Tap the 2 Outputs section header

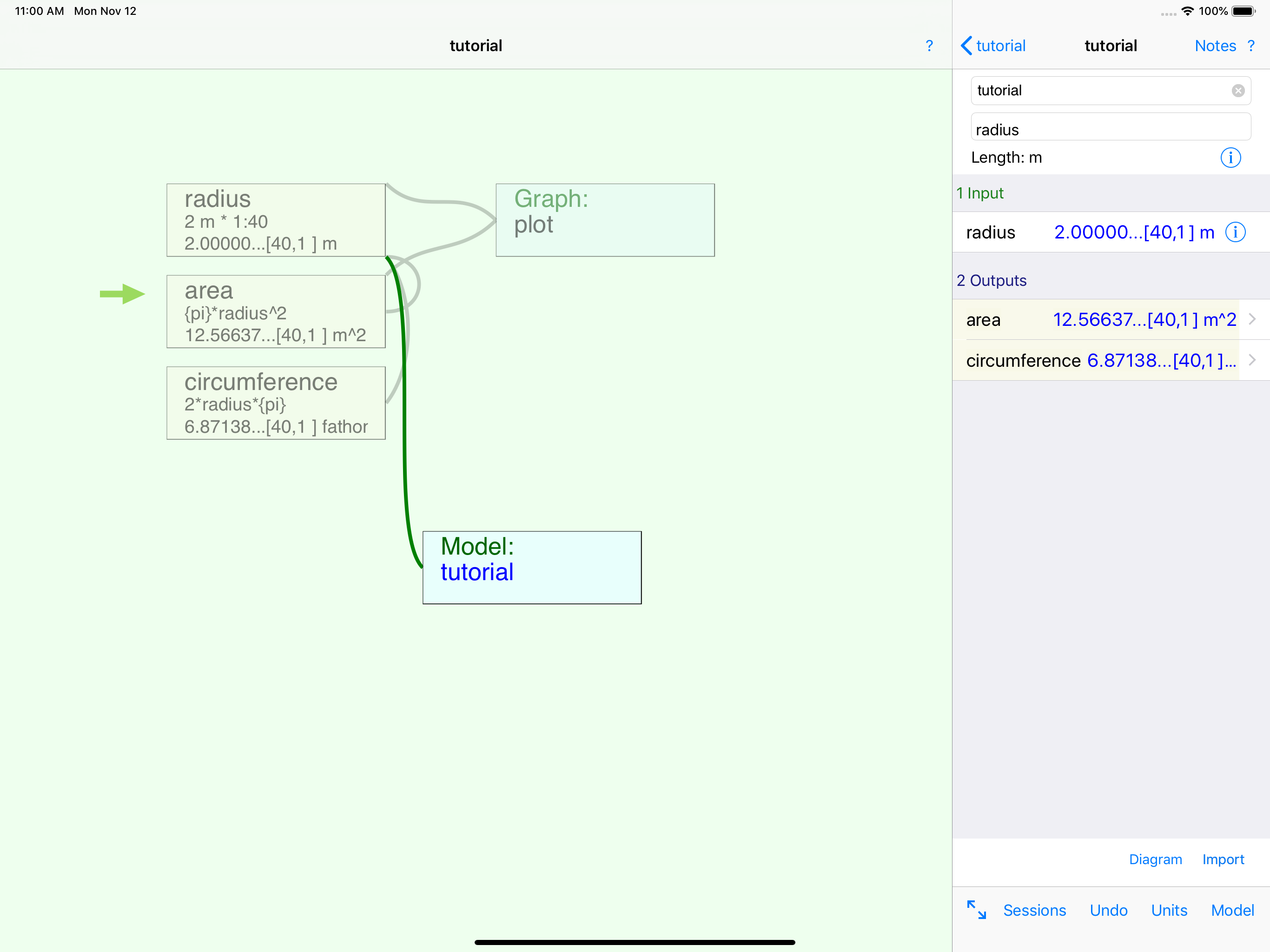point(992,280)
